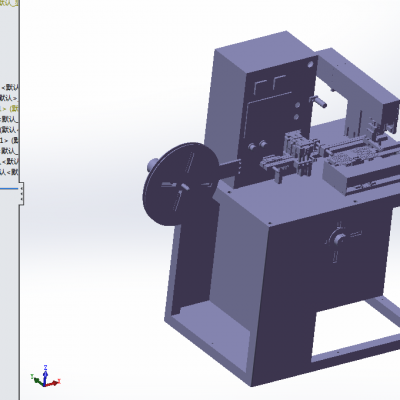
Task: Click the feature tree panel collapse handle
Action: [x=22, y=194]
